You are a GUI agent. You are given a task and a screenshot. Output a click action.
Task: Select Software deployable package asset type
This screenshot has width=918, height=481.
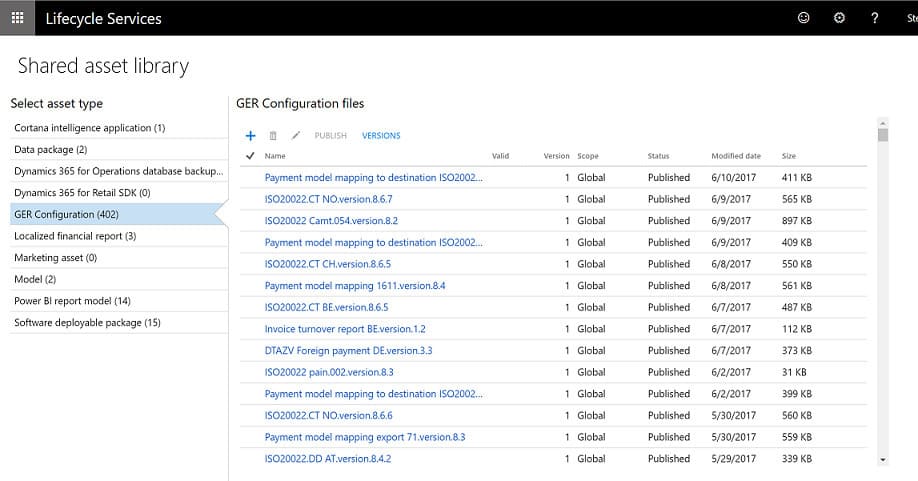[x=87, y=323]
